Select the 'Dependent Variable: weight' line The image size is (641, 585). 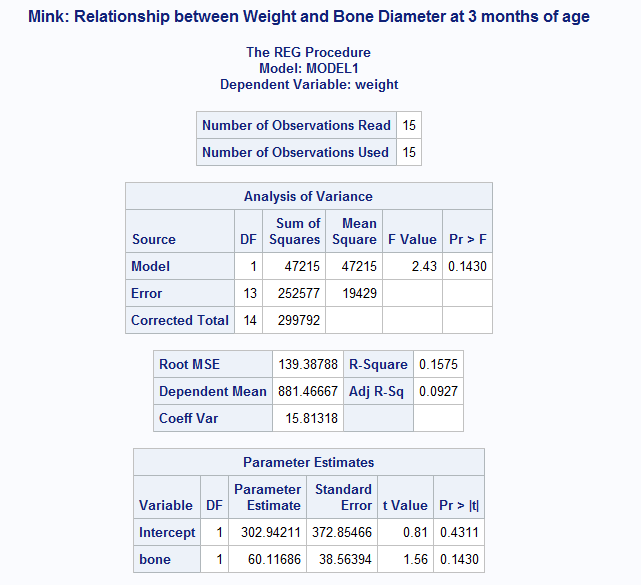(x=309, y=85)
